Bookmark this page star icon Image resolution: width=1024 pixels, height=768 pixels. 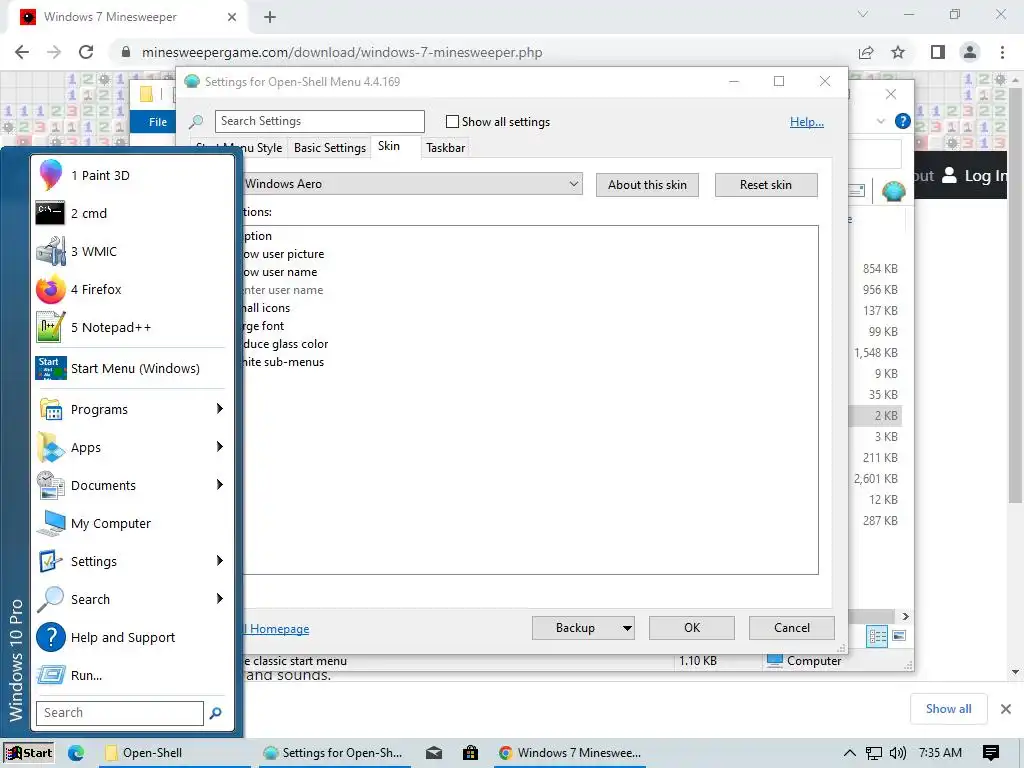pyautogui.click(x=899, y=52)
